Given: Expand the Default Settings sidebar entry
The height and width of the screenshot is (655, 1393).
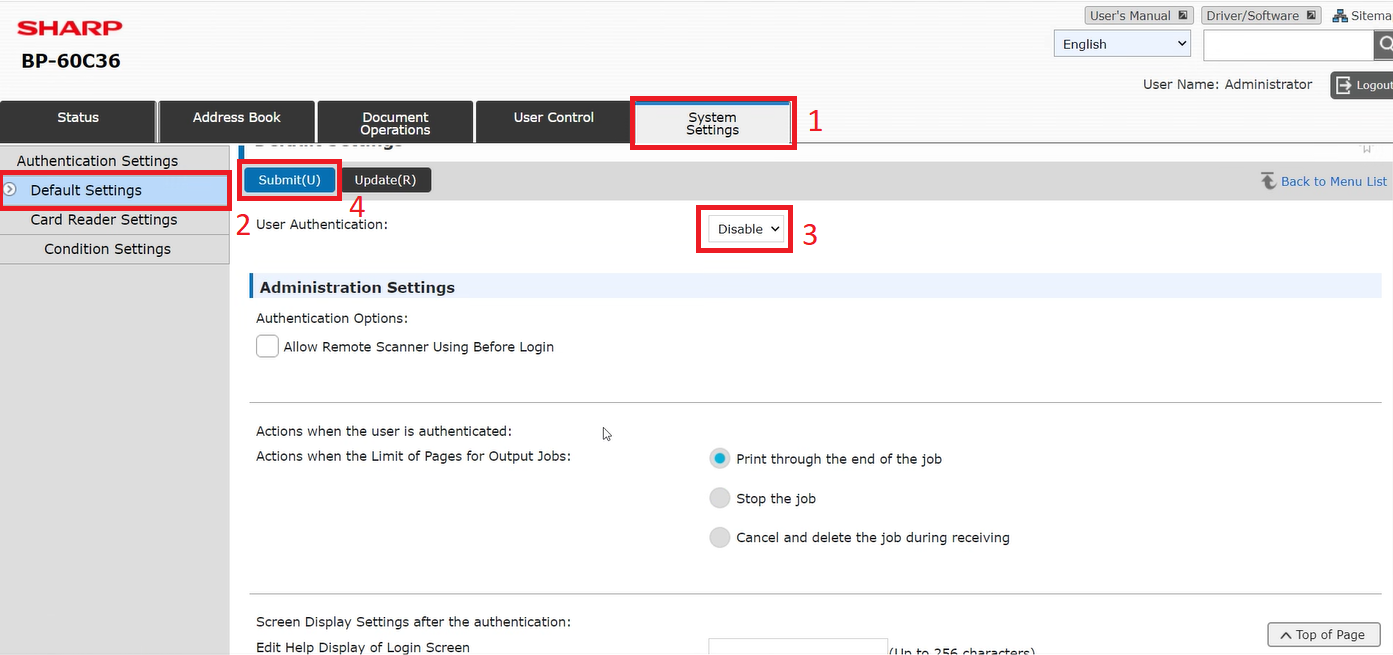Looking at the screenshot, I should coord(10,189).
